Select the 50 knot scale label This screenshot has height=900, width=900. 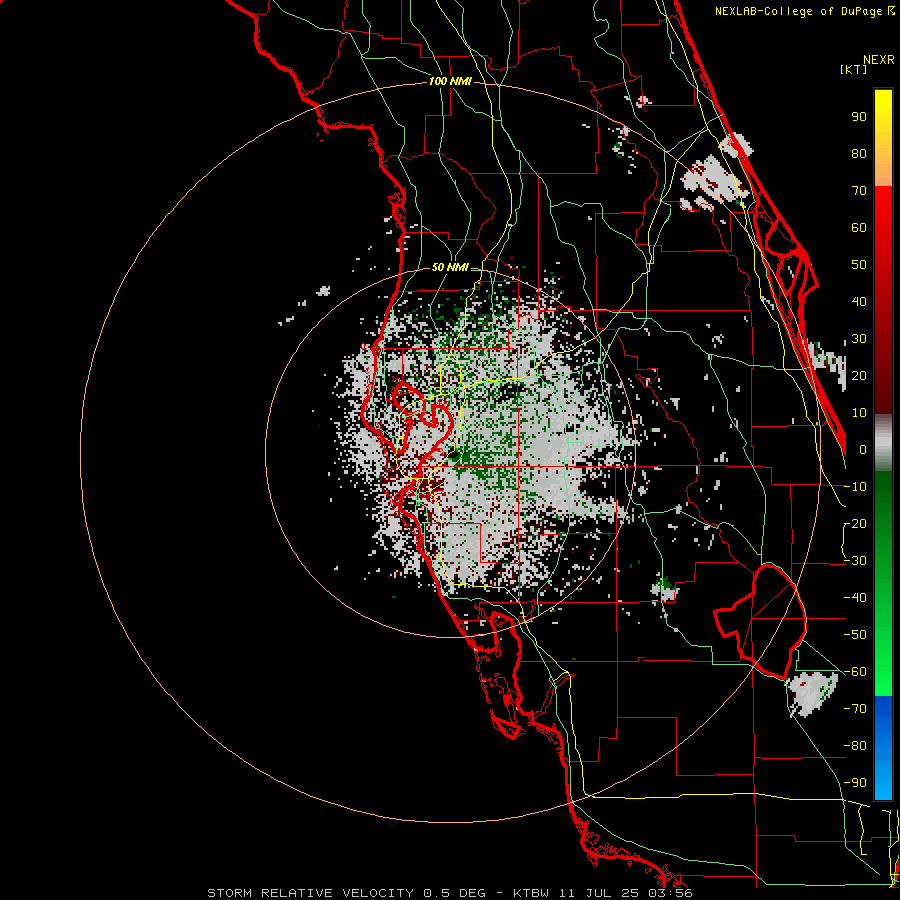tap(859, 265)
